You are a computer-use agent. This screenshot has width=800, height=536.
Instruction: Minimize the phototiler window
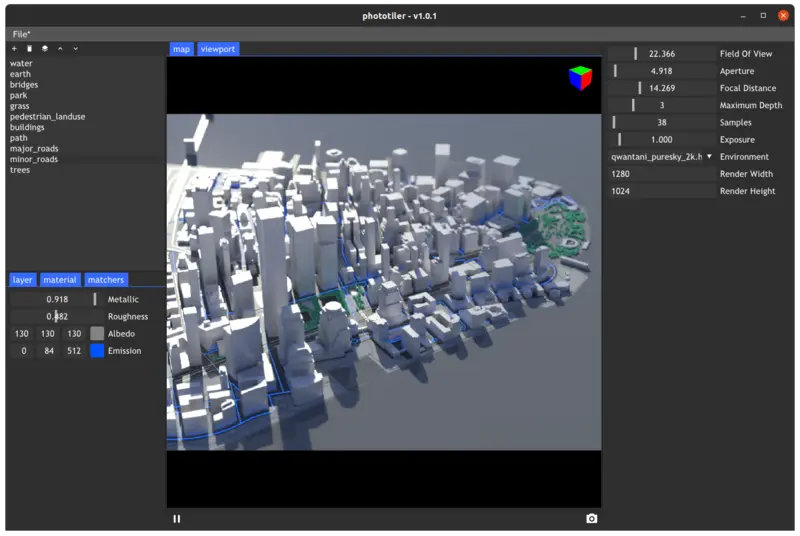(743, 16)
